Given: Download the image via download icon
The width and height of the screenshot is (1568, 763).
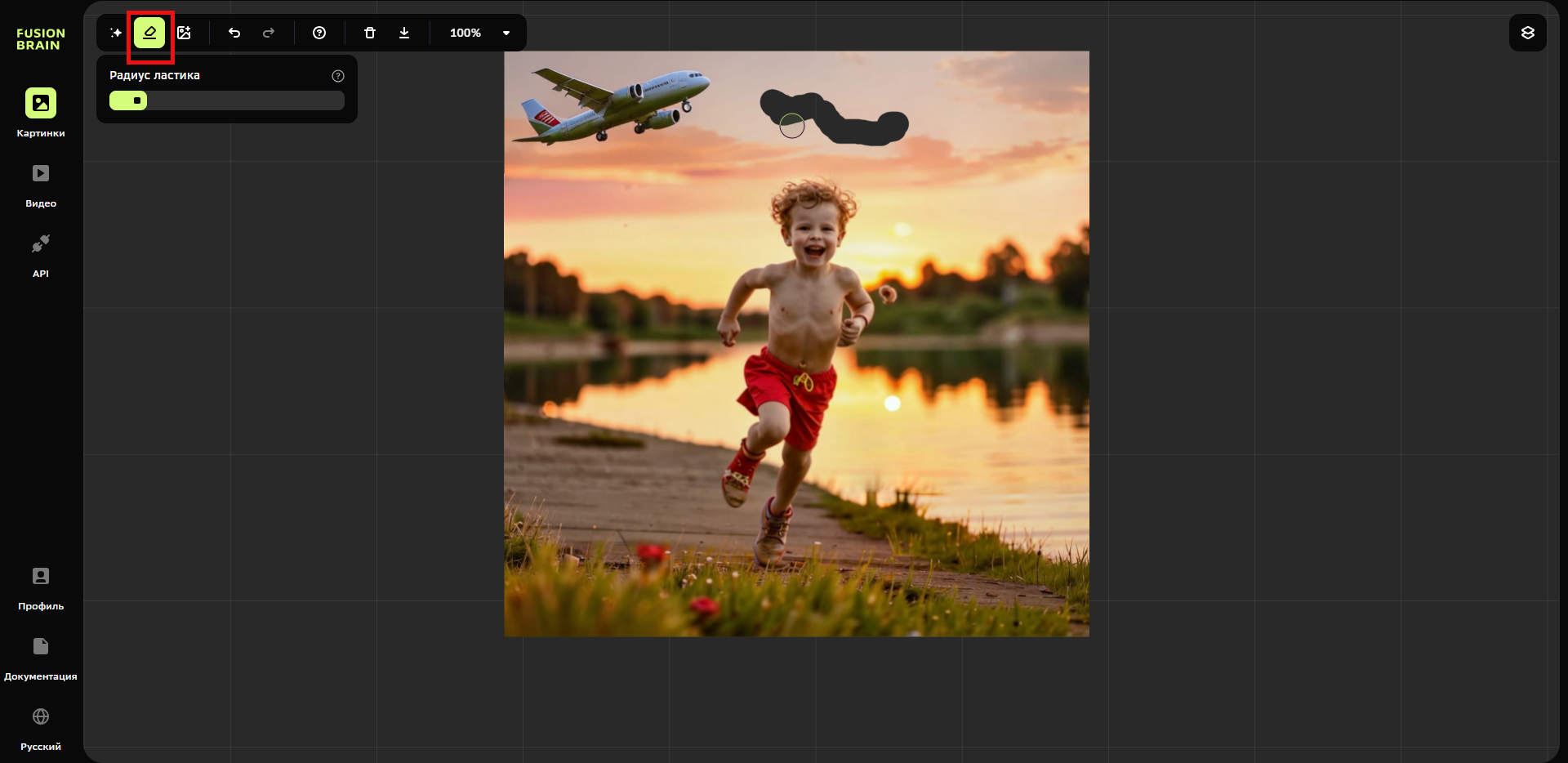Looking at the screenshot, I should coord(404,33).
